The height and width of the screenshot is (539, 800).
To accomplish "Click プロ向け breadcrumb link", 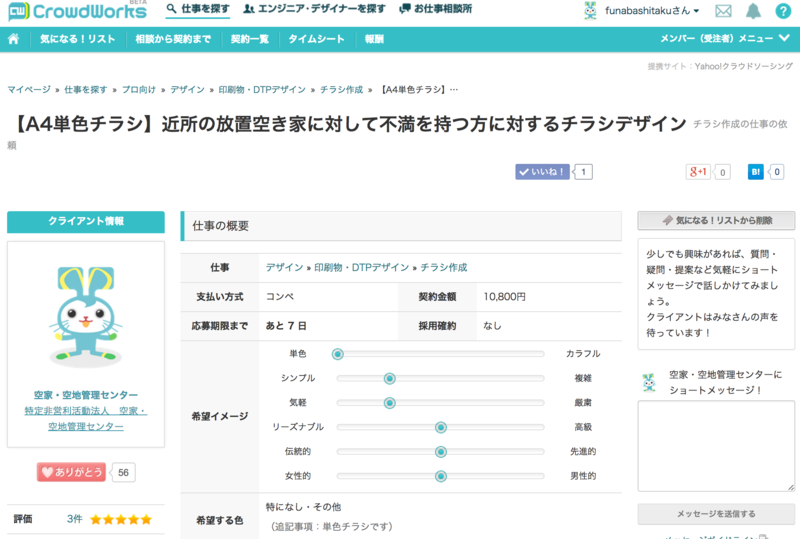I will [139, 90].
